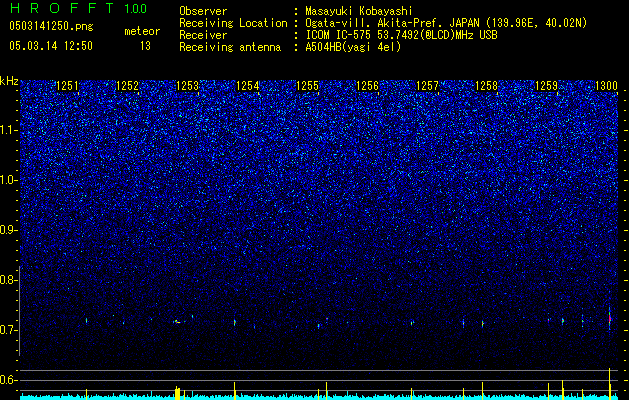The width and height of the screenshot is (629, 400).
Task: Click the 0.6 kHz axis label
Action: (x=8, y=380)
